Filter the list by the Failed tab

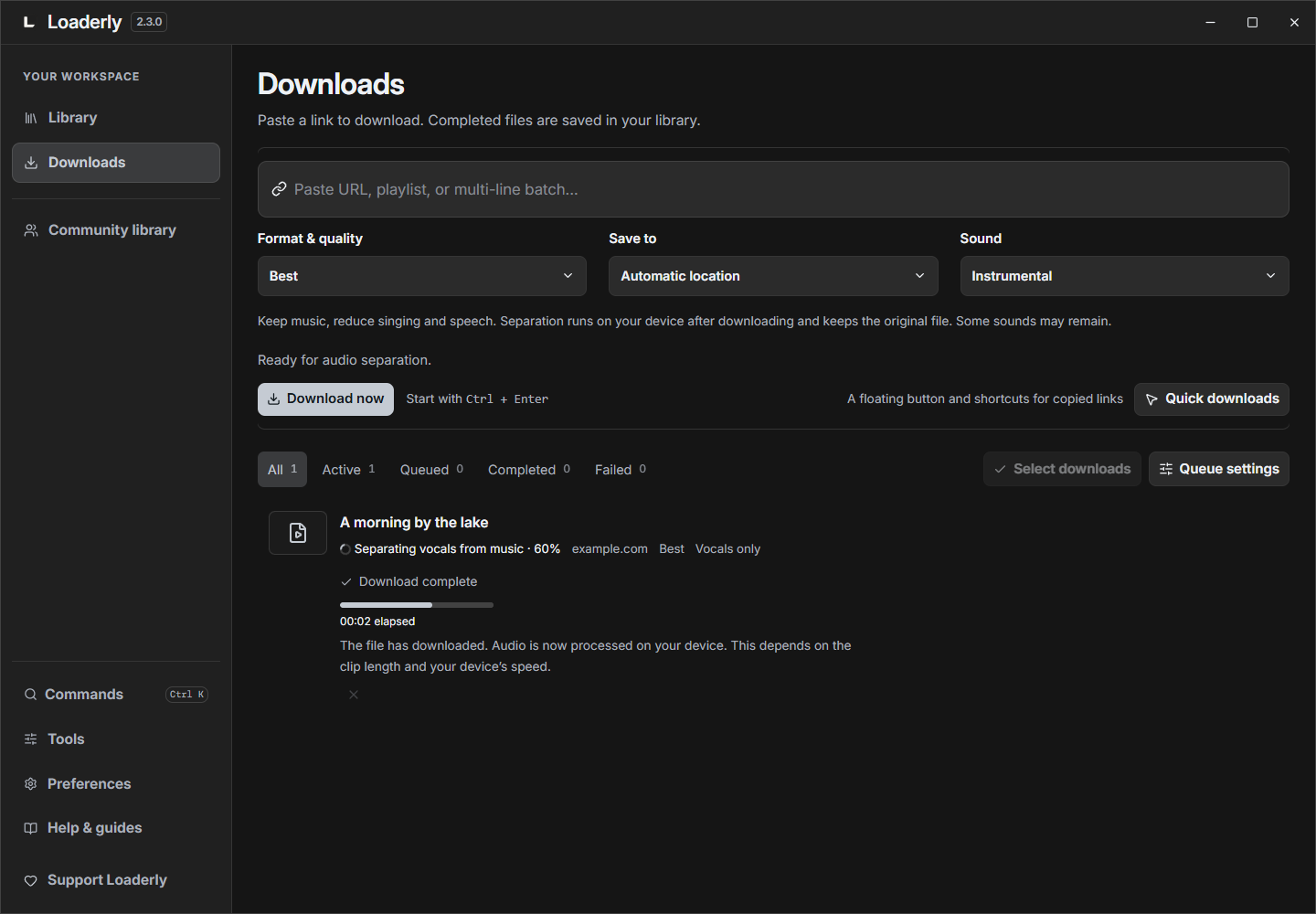tap(621, 470)
